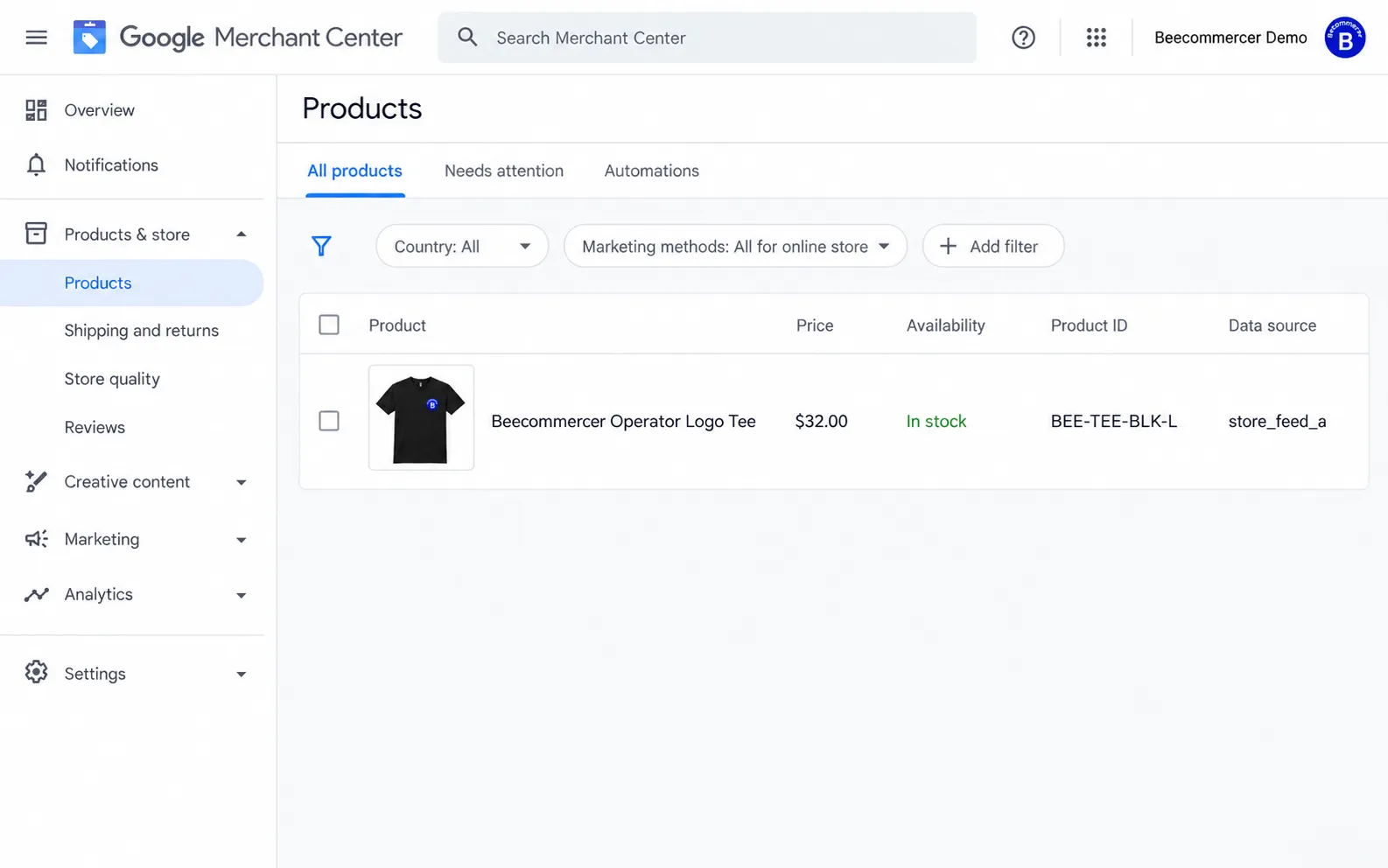Open the Marketing methods filter dropdown
Viewport: 1388px width, 868px height.
click(x=735, y=247)
